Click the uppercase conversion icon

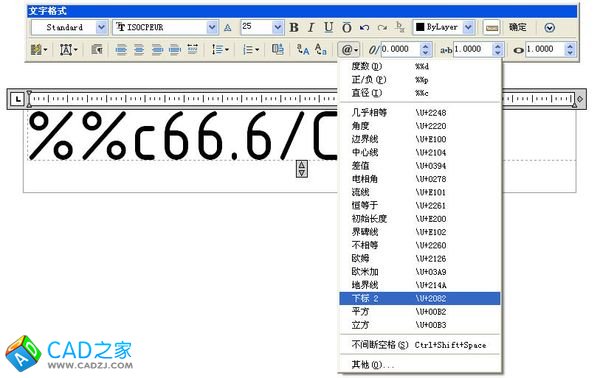pyautogui.click(x=303, y=49)
